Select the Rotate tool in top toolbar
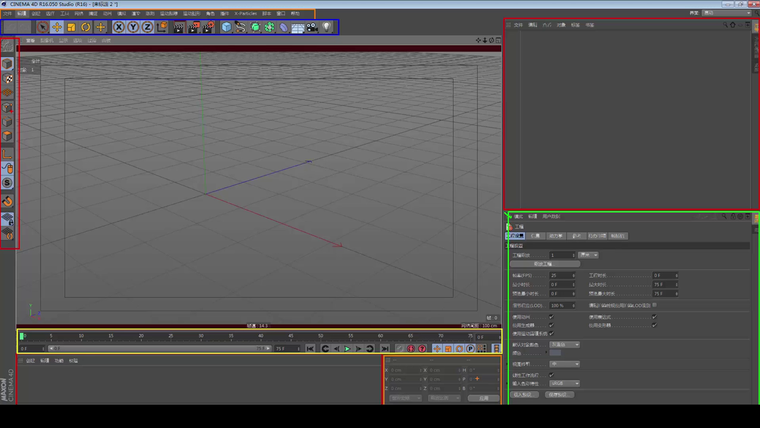Viewport: 760px width, 428px height. coord(85,27)
